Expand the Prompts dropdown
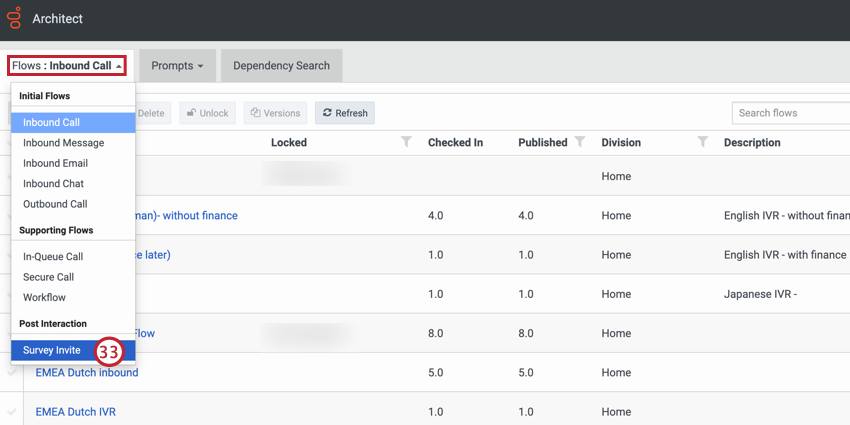This screenshot has height=425, width=850. 177,66
